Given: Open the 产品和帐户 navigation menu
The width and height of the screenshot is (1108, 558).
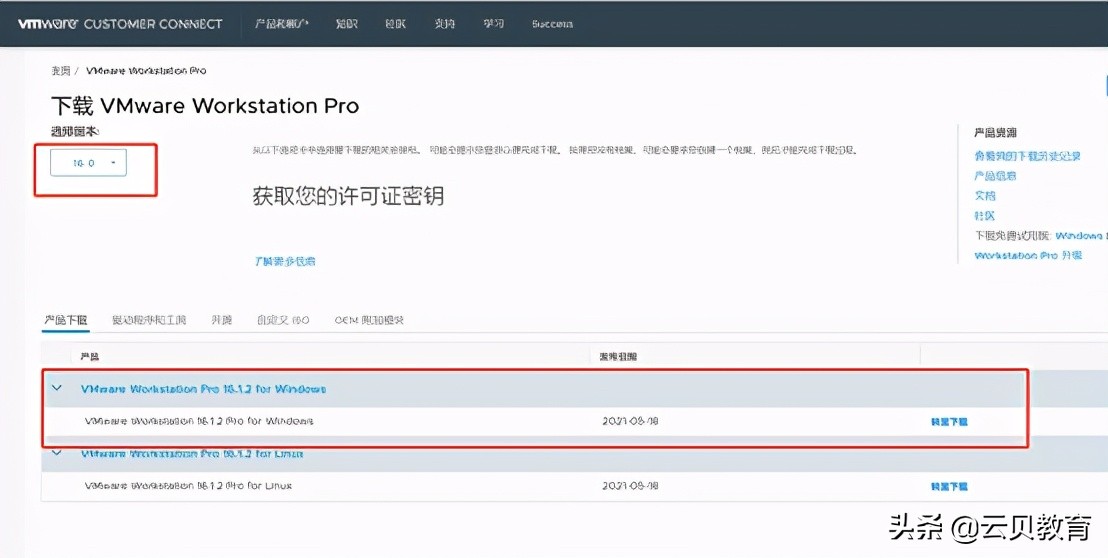Looking at the screenshot, I should (282, 23).
